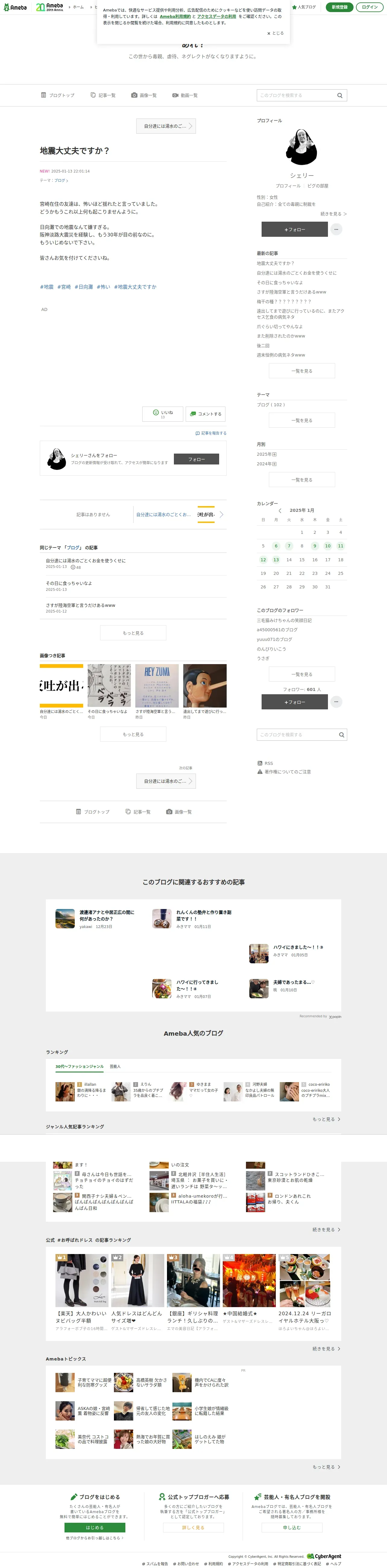Click the 公式トップブロガーへ応募 heading icon

point(162,1497)
